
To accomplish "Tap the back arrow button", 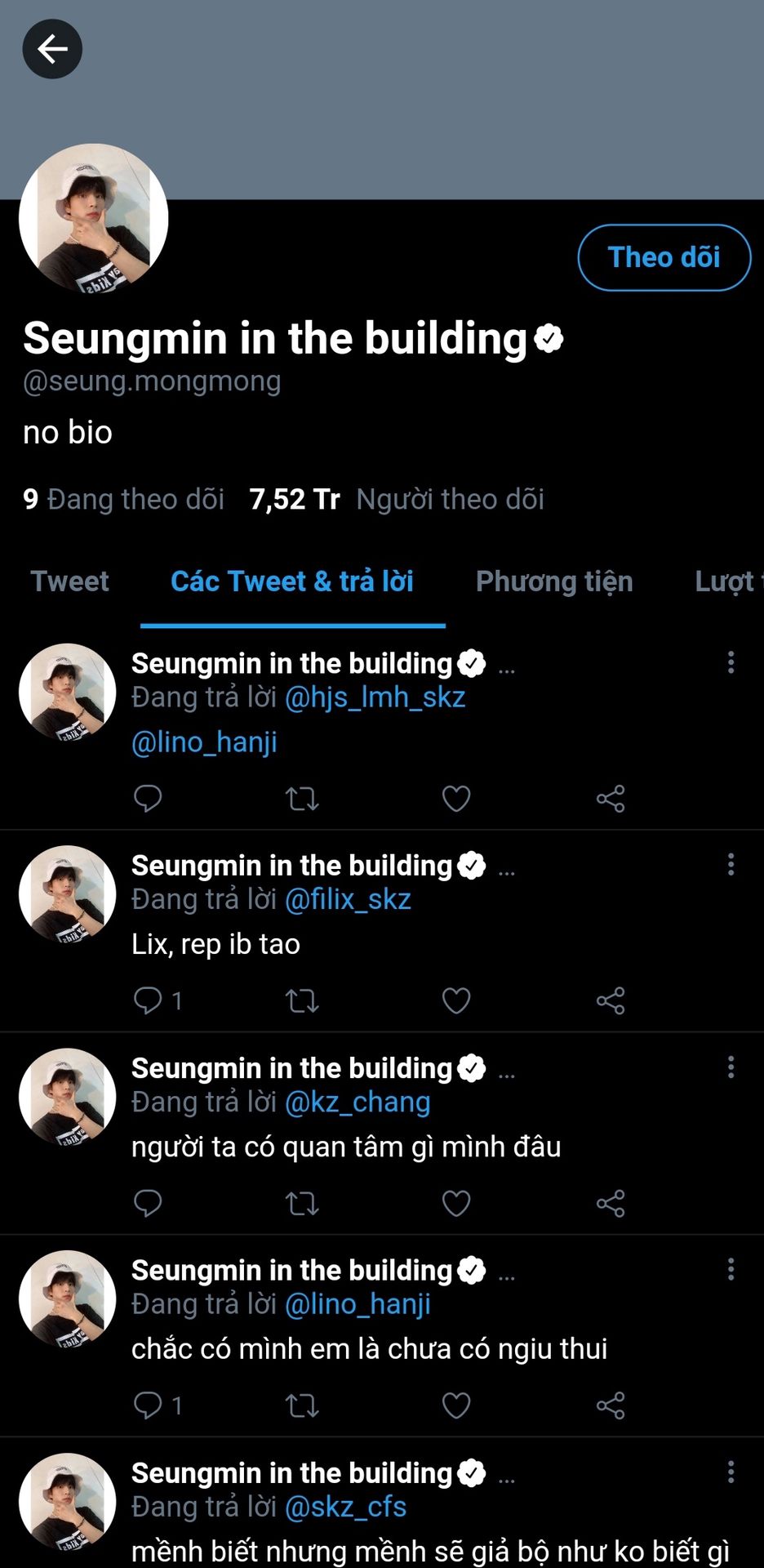I will pyautogui.click(x=52, y=50).
